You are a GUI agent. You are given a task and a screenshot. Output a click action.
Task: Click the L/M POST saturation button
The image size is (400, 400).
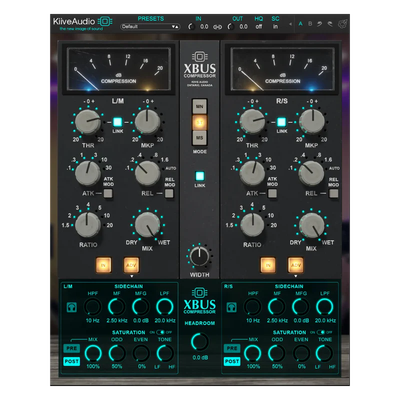coord(72,361)
